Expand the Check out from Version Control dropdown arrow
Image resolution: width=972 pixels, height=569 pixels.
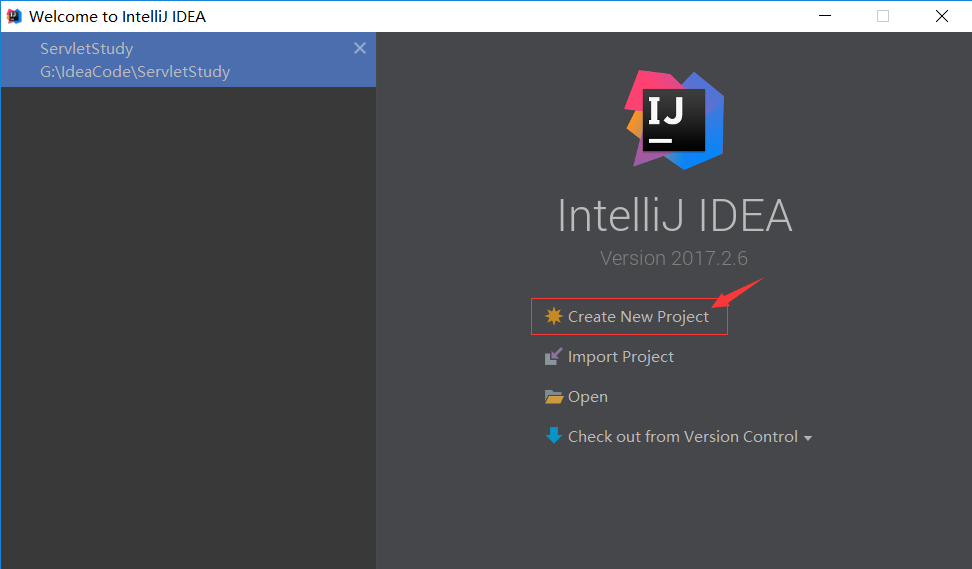(x=808, y=438)
